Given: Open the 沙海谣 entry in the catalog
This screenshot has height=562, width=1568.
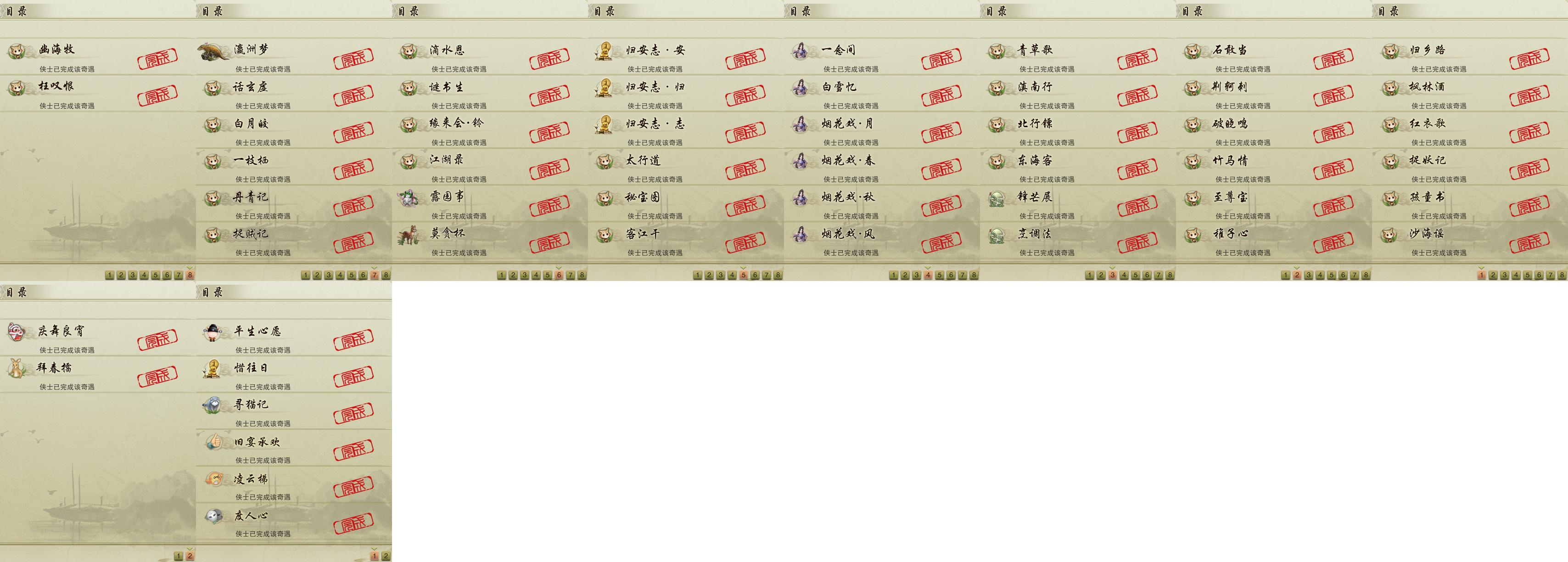Looking at the screenshot, I should (x=1470, y=241).
